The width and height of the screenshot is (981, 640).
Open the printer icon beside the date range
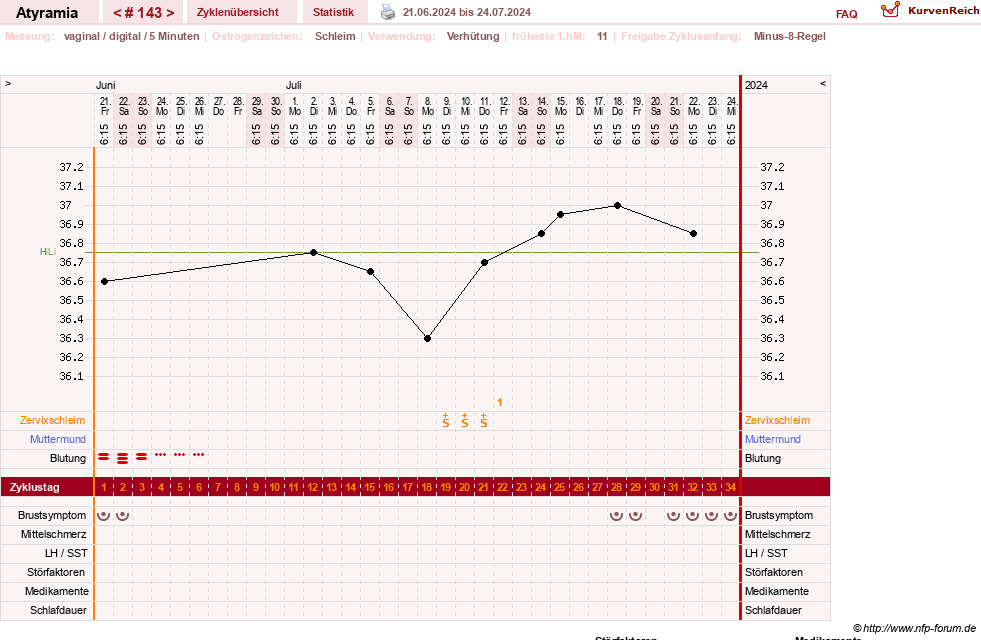(388, 12)
